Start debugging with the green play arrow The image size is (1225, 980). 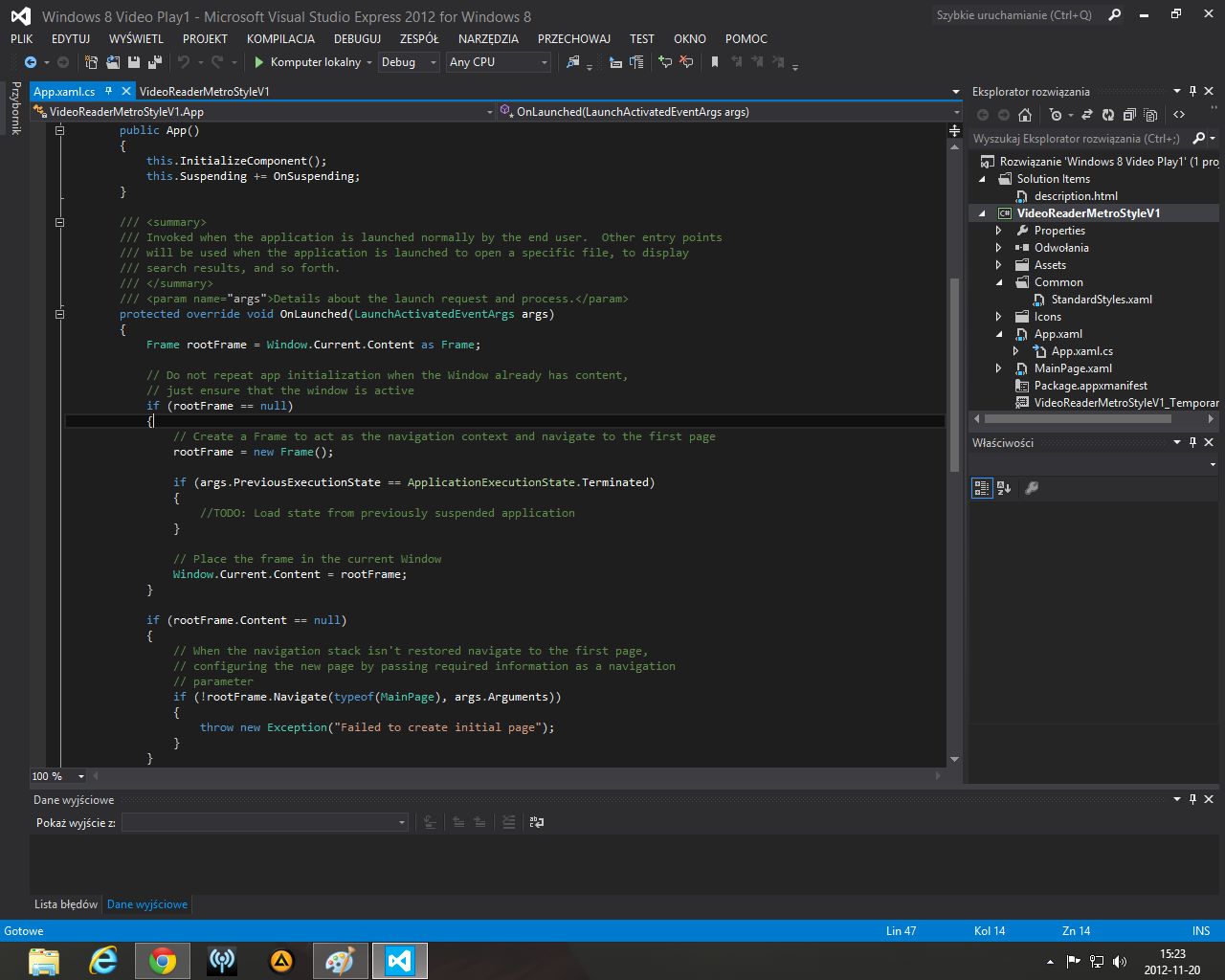pyautogui.click(x=258, y=62)
